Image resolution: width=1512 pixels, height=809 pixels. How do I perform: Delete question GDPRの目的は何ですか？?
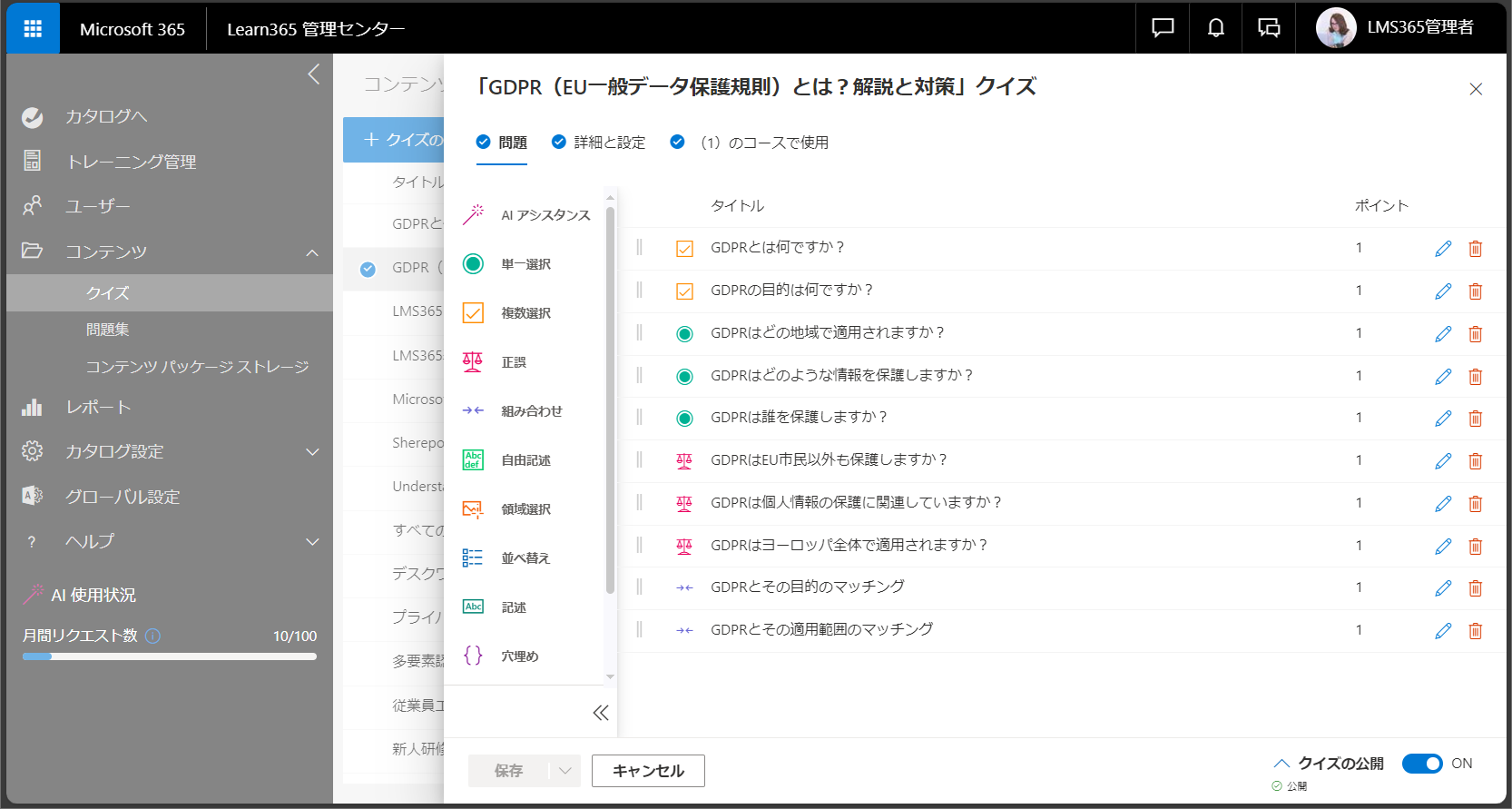1476,291
